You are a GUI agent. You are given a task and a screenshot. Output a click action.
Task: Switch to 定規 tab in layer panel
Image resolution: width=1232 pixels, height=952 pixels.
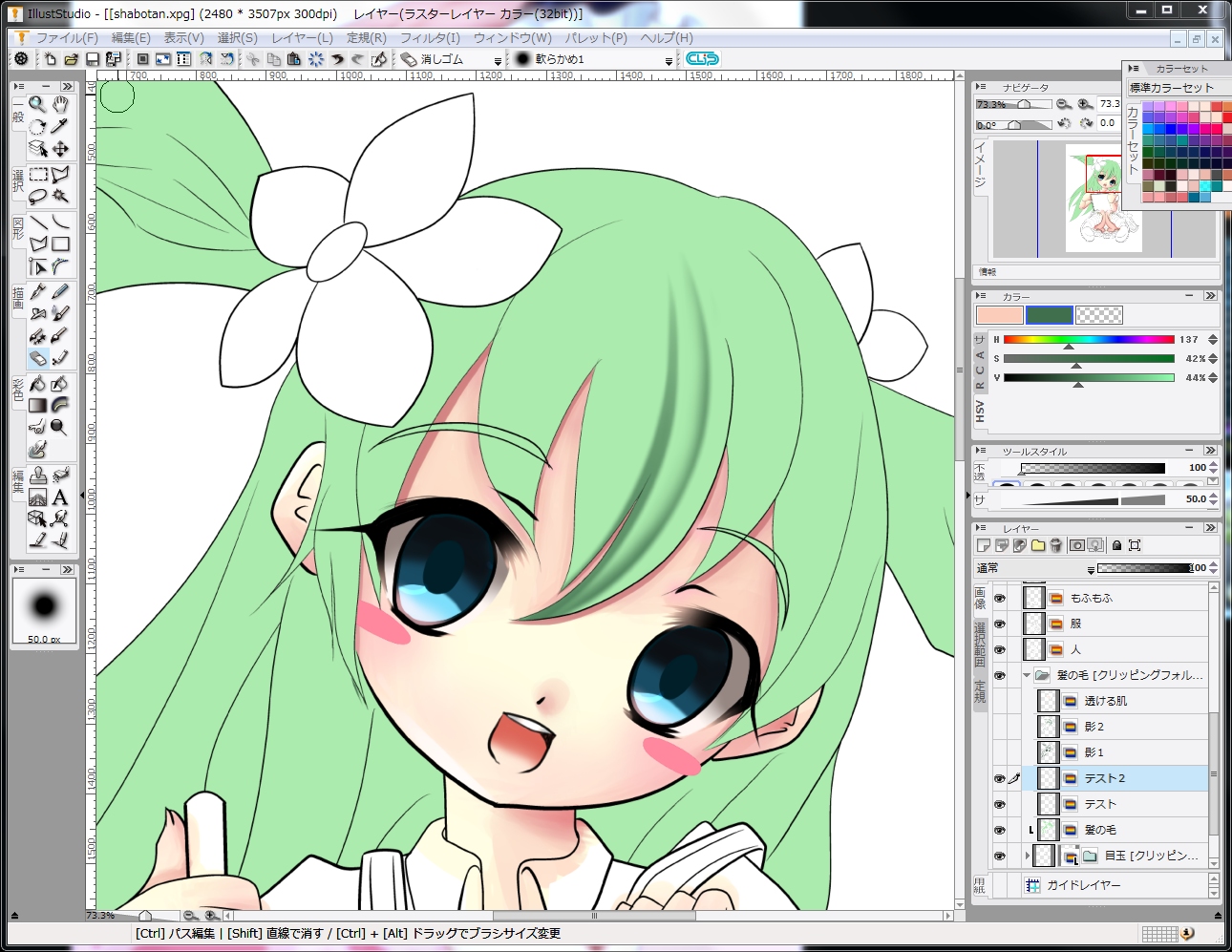point(980,692)
